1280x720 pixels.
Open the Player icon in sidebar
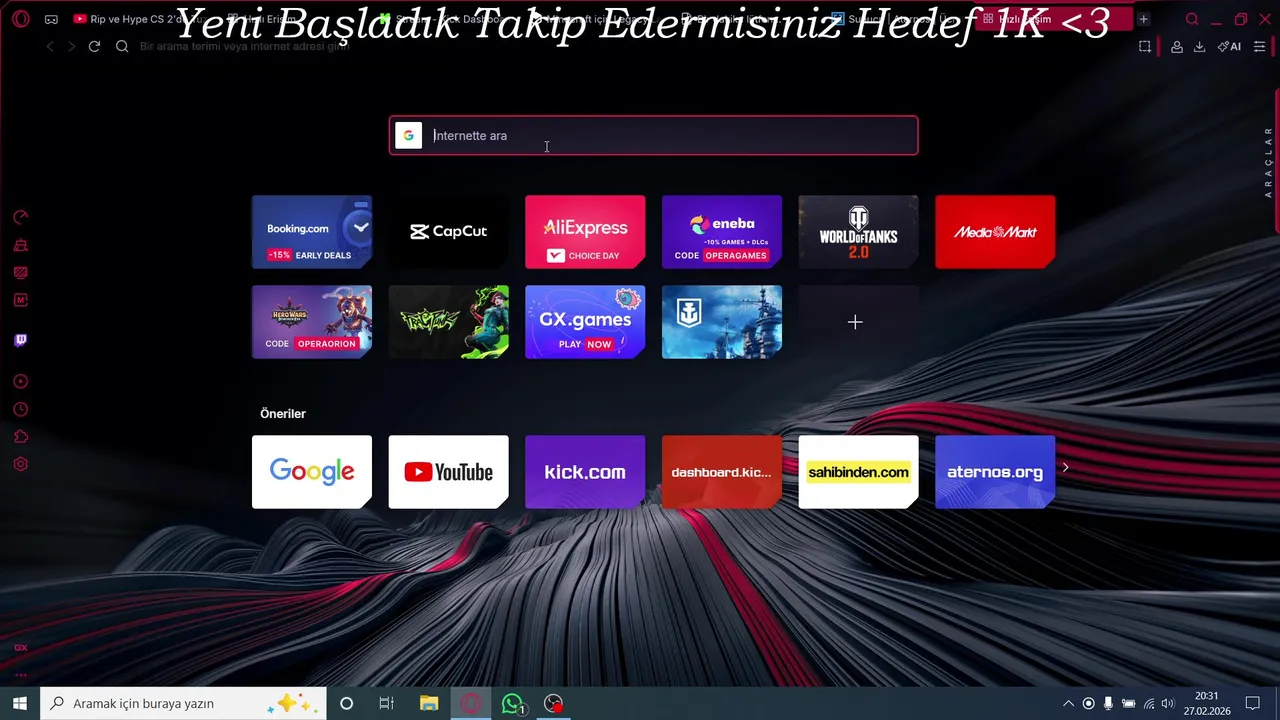[x=20, y=381]
